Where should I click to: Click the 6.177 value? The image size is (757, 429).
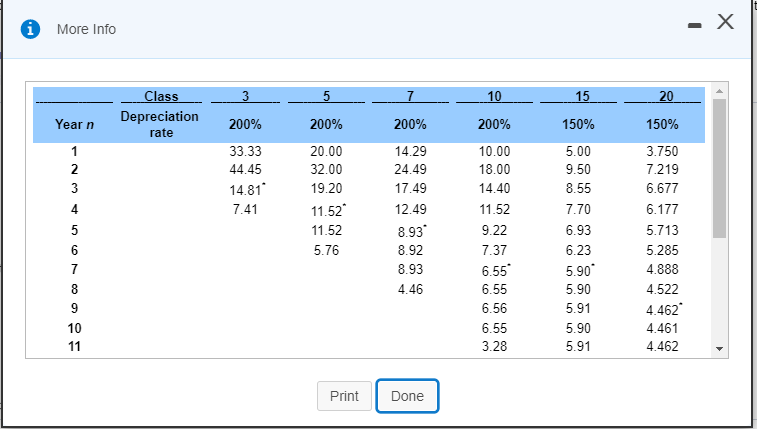pos(662,209)
